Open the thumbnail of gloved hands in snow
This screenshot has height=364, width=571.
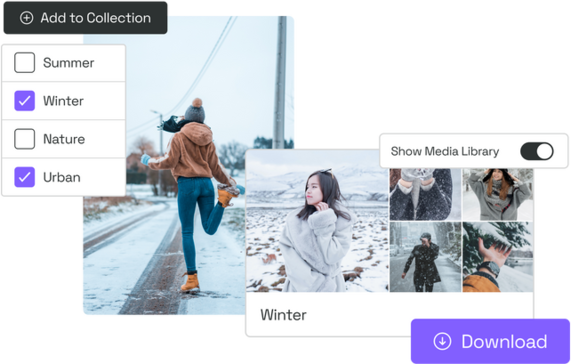pyautogui.click(x=425, y=194)
